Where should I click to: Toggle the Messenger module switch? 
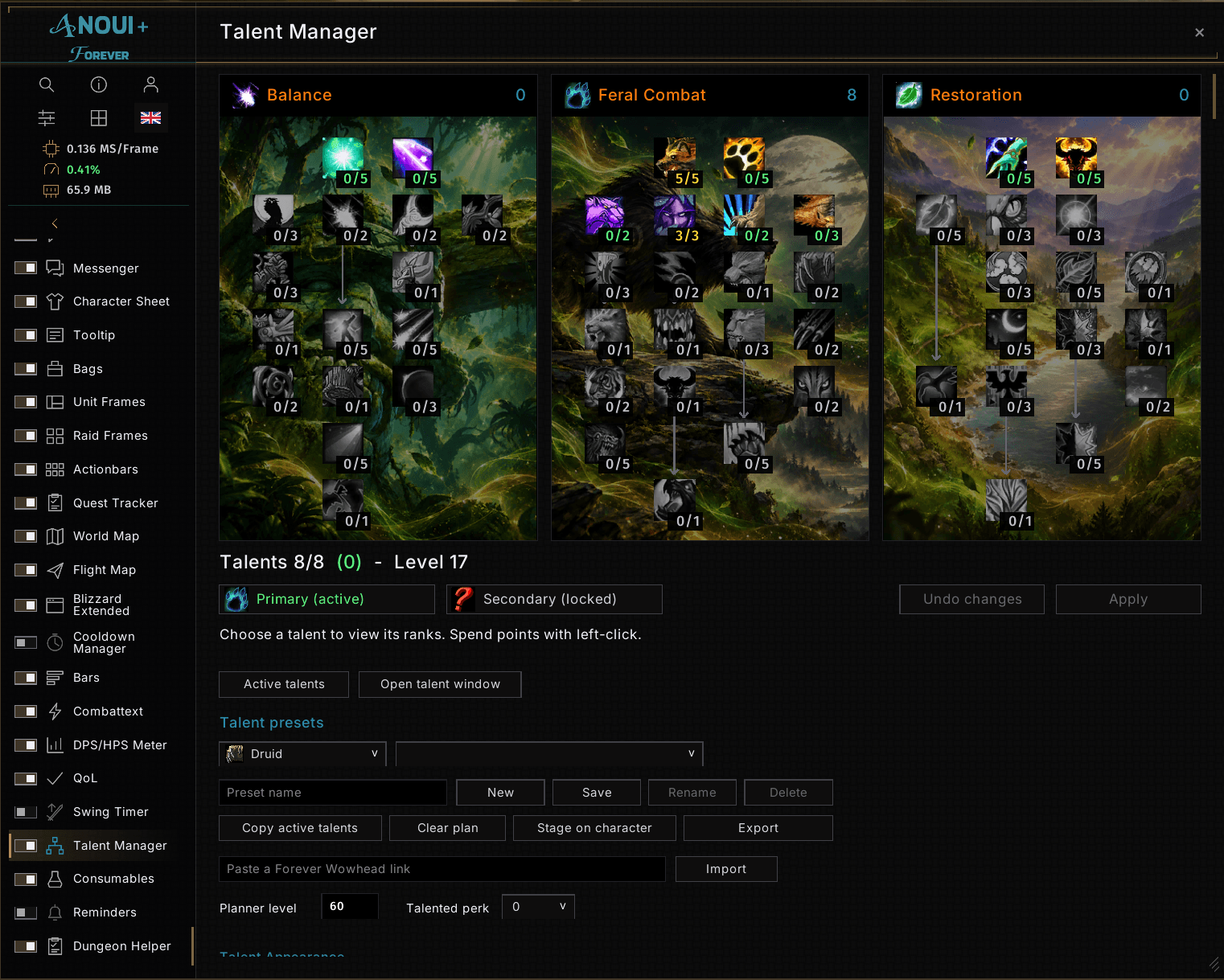(x=26, y=268)
